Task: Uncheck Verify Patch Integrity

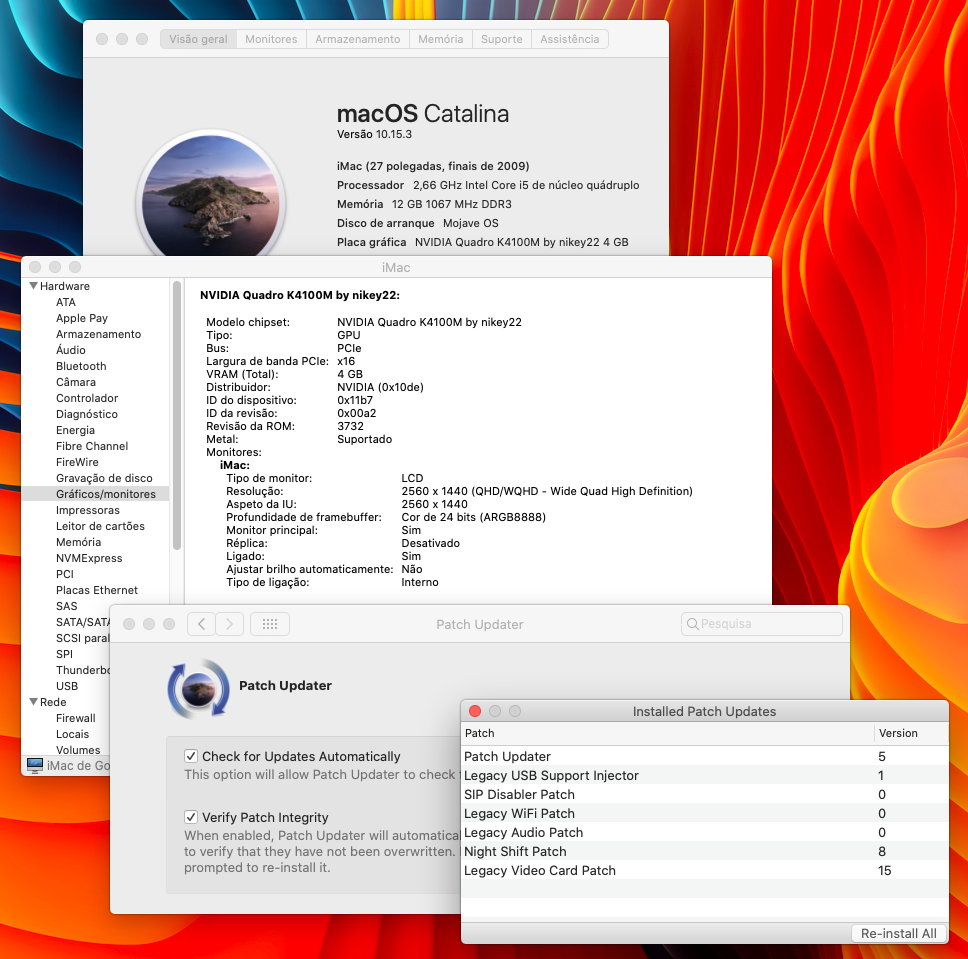Action: [191, 818]
